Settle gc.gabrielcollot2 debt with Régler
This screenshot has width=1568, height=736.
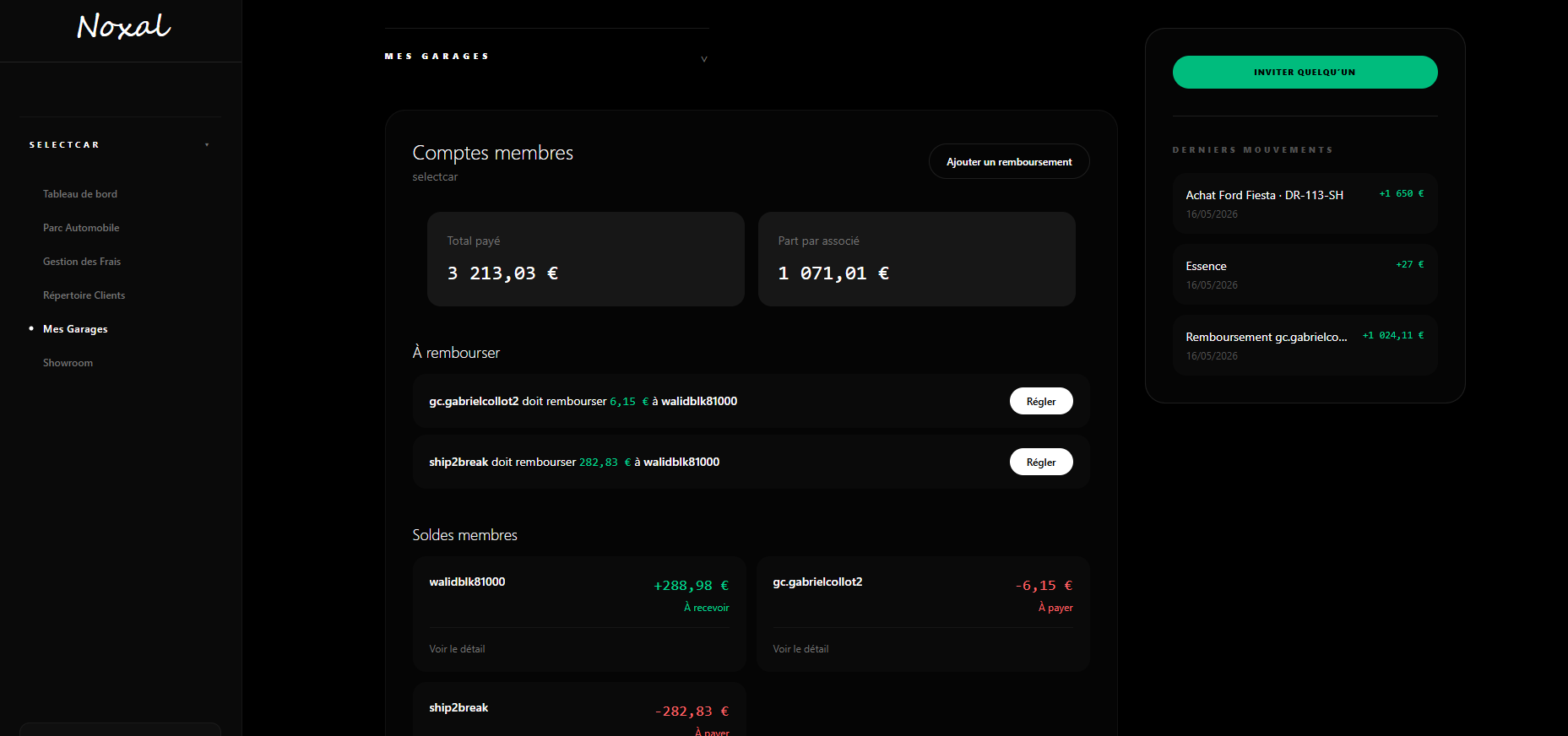point(1041,401)
